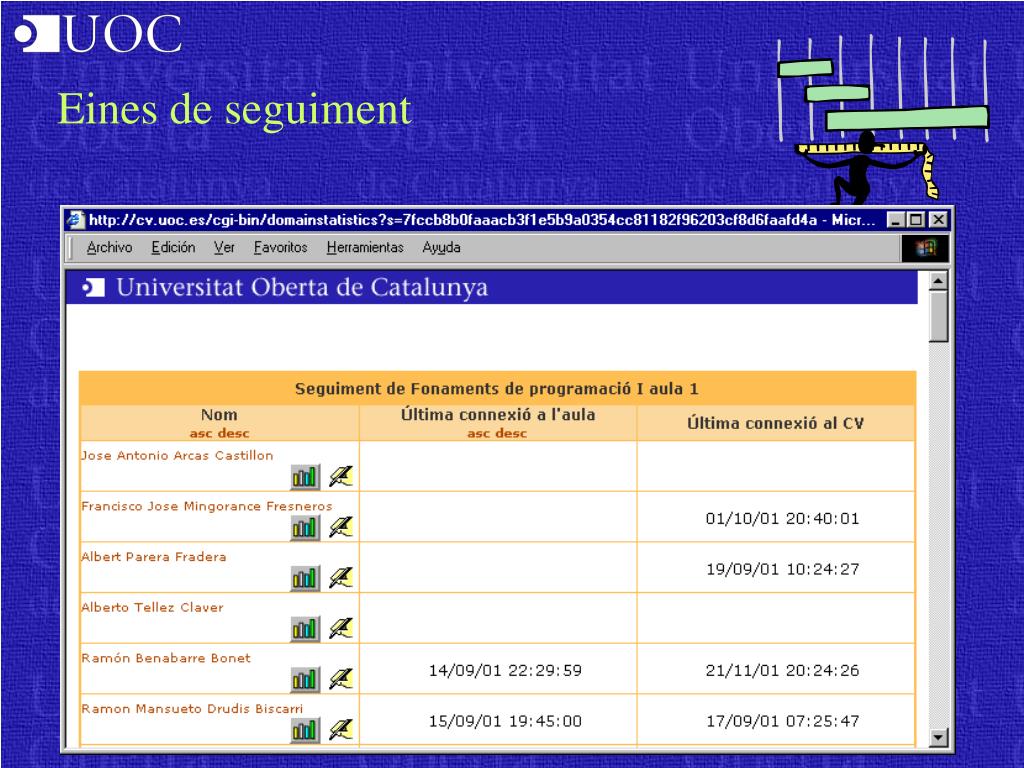Image resolution: width=1024 pixels, height=768 pixels.
Task: Click the write-message icon for Francisco Jose Mingorance Fresneros
Action: pos(340,527)
